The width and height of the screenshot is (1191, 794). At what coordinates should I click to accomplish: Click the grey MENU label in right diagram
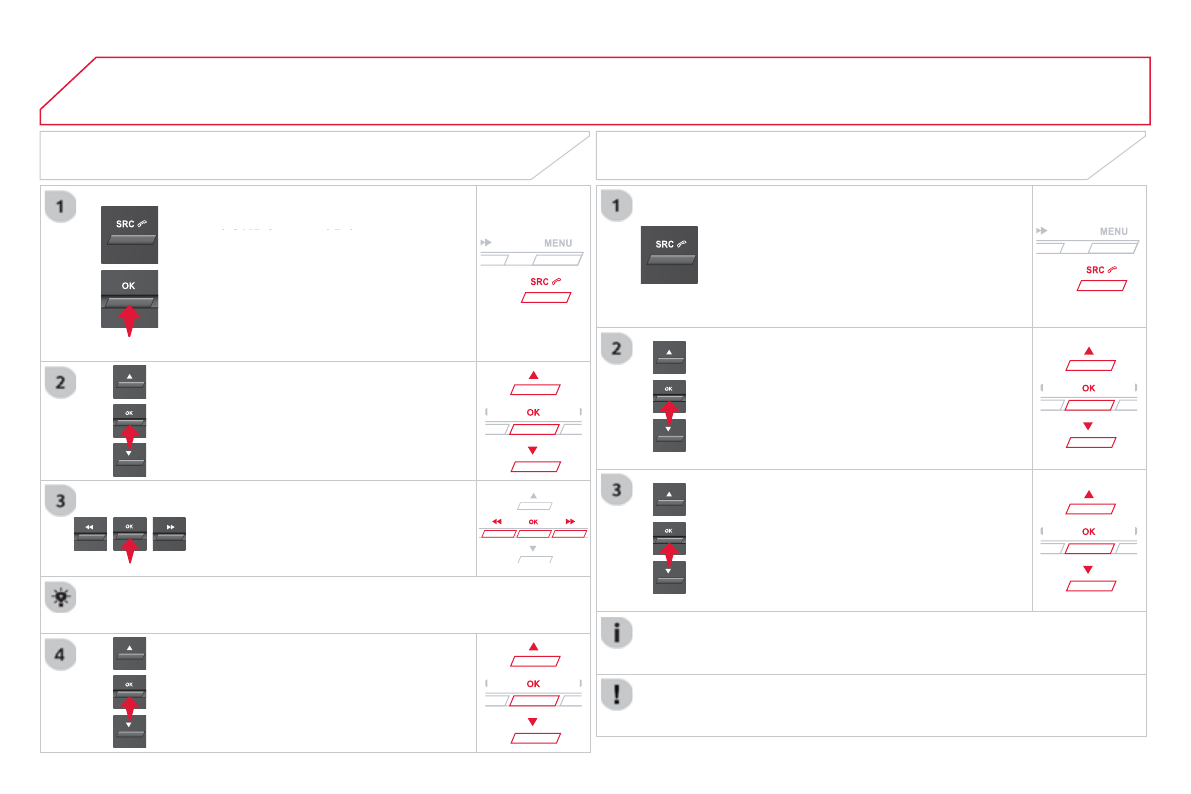(1113, 231)
